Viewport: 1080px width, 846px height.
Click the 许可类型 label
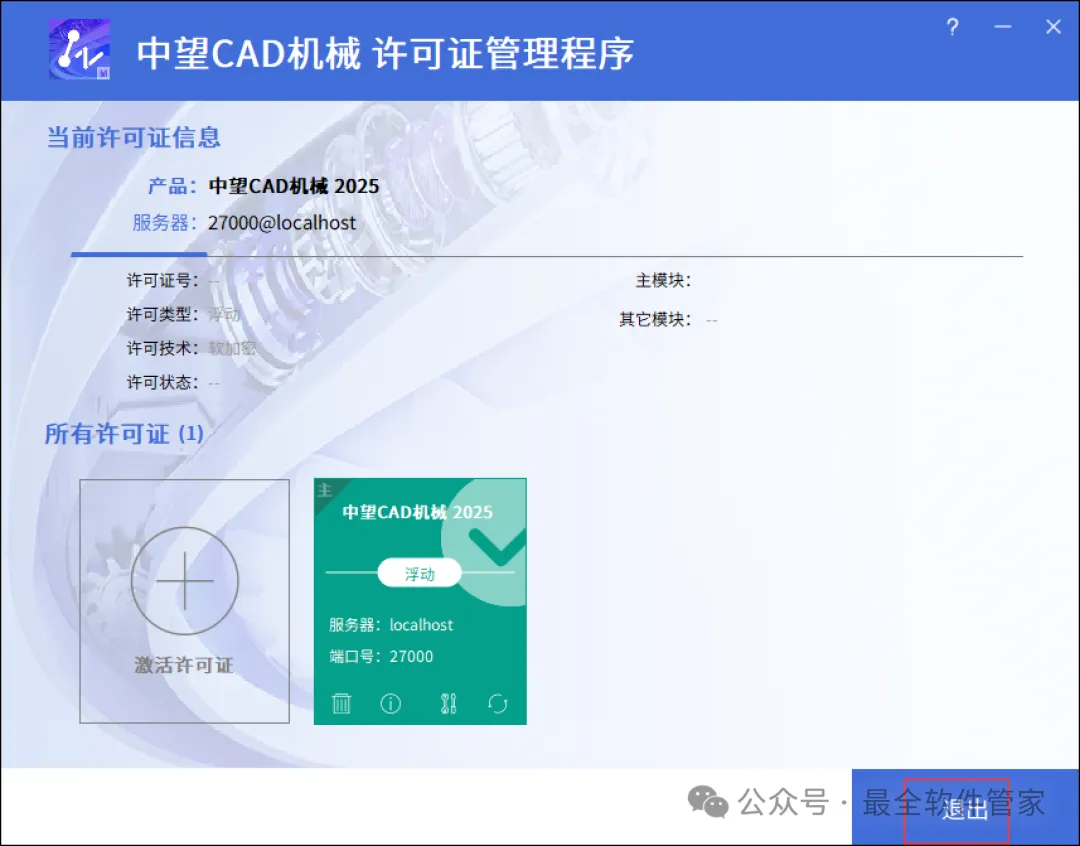163,314
